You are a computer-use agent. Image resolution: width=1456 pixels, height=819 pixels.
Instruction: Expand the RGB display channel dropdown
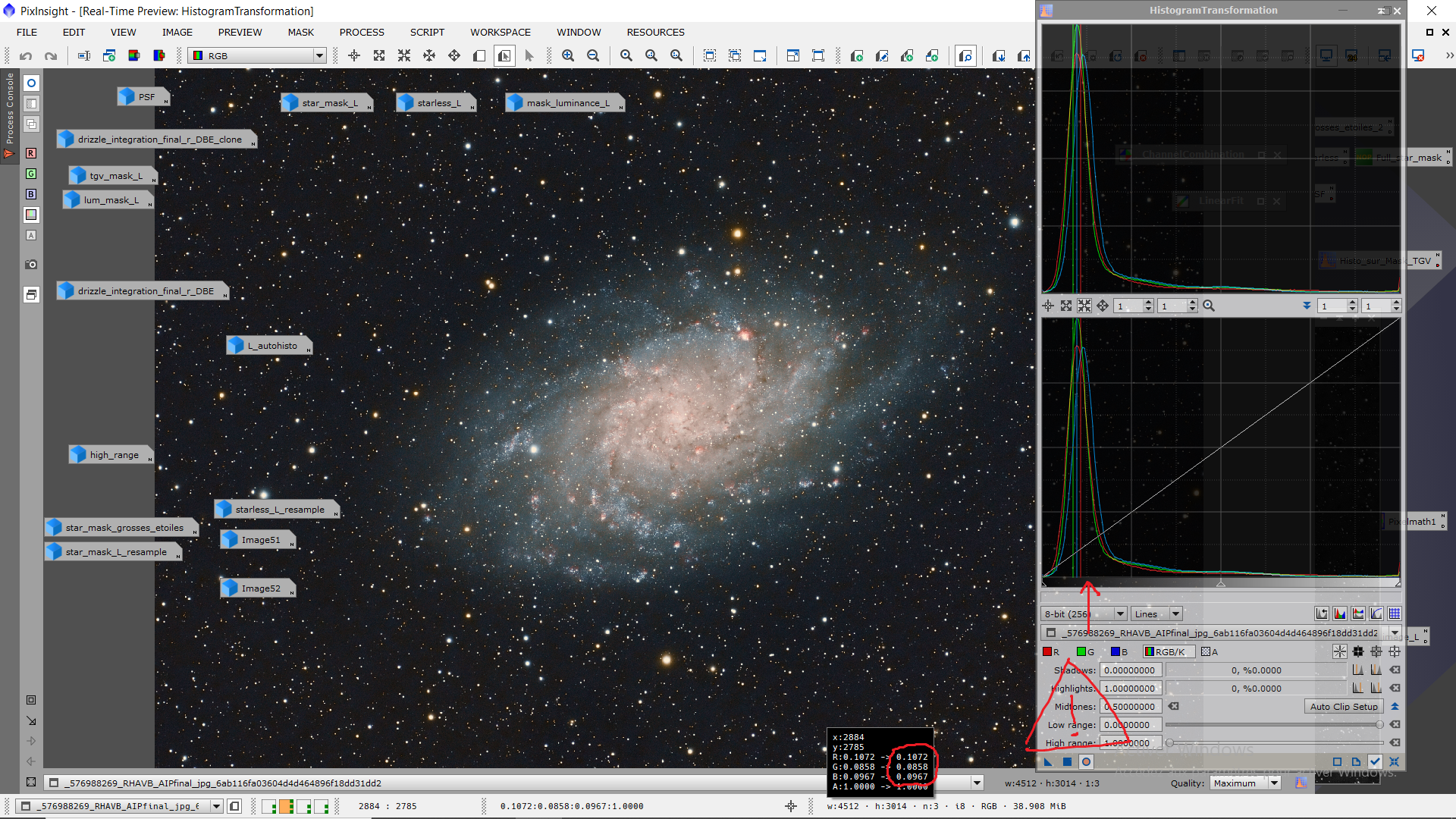pyautogui.click(x=319, y=55)
